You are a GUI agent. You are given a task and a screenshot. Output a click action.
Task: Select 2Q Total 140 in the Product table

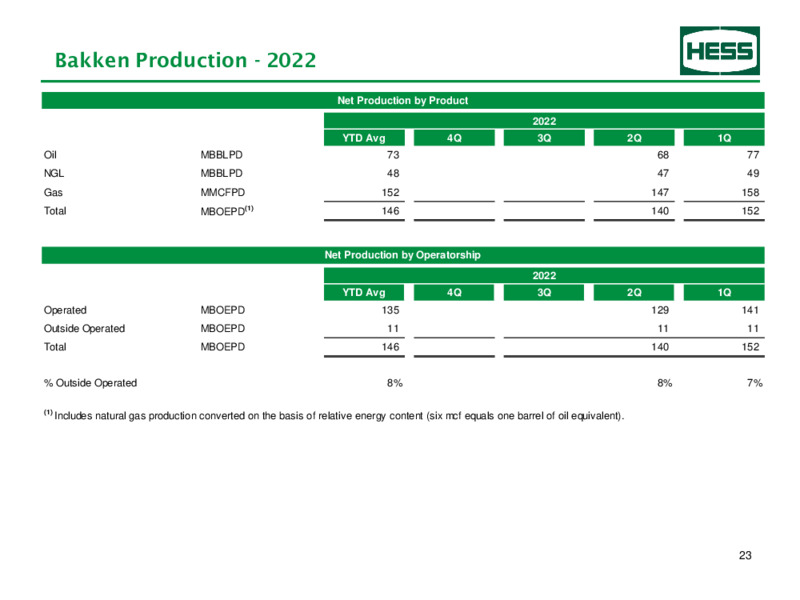point(660,211)
